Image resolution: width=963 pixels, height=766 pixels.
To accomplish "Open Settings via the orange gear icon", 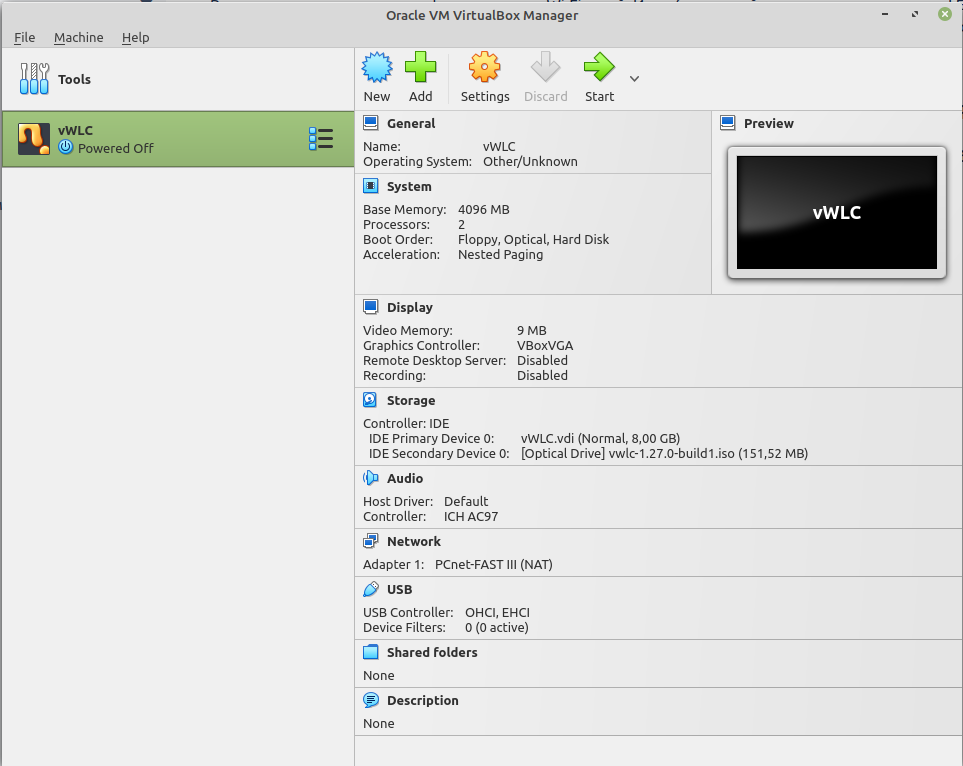I will pyautogui.click(x=485, y=68).
